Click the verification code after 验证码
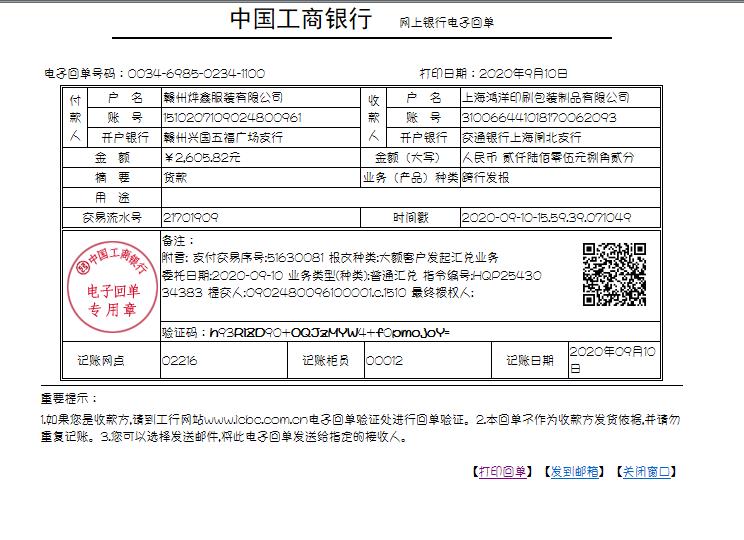Screen dimensions: 744x540 (x=330, y=333)
